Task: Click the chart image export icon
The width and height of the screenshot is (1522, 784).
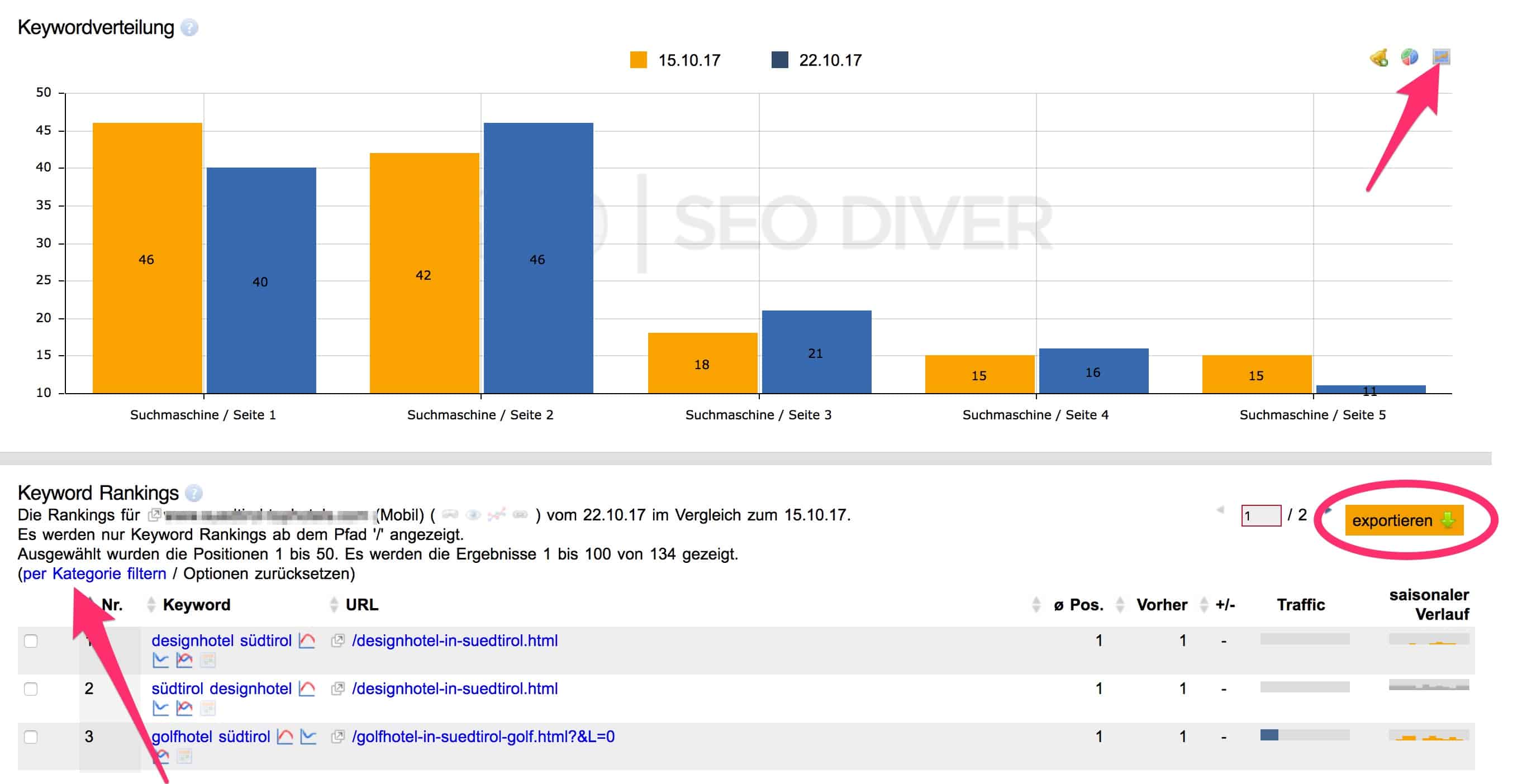Action: 1441,56
